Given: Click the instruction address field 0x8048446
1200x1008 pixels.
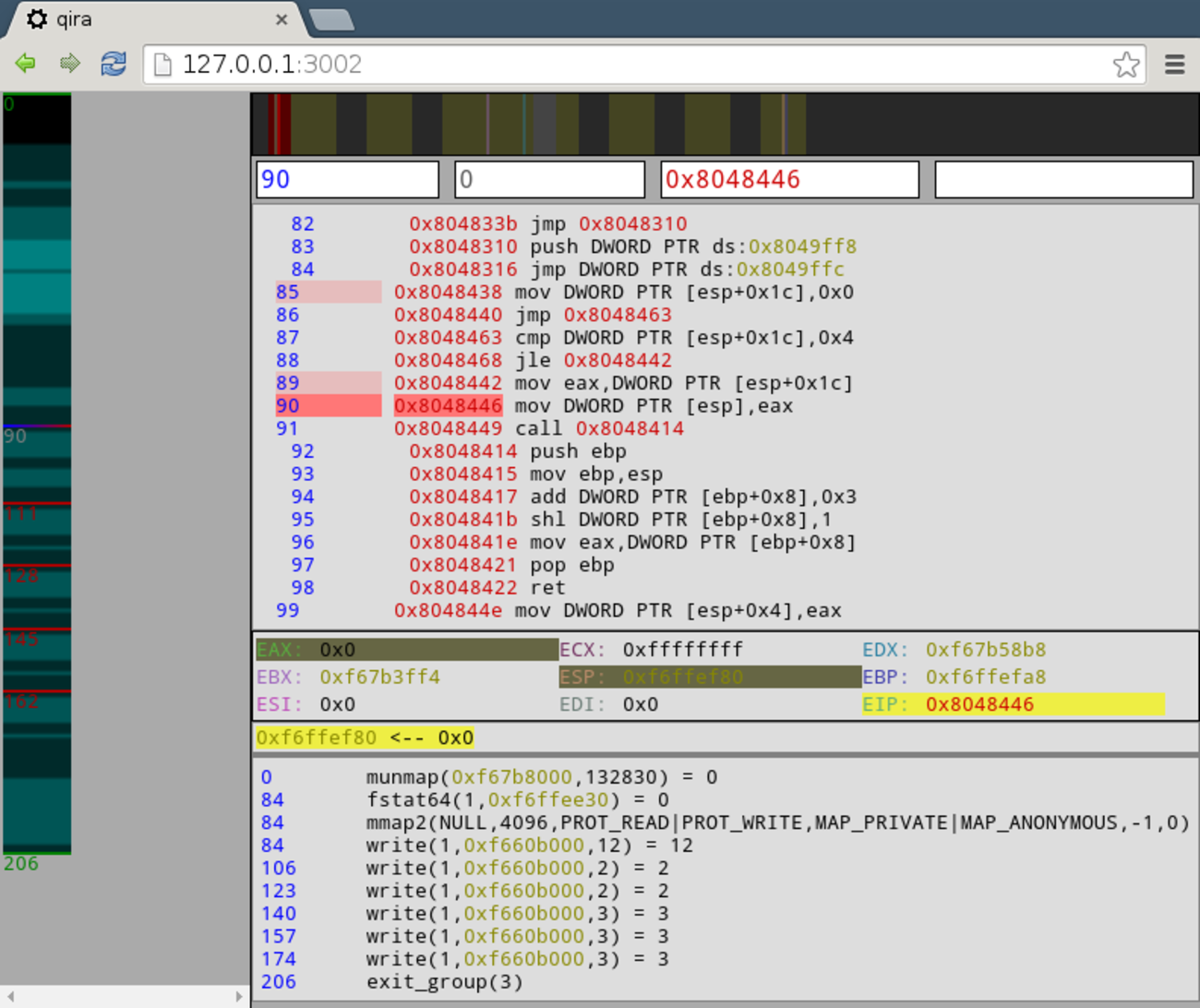Looking at the screenshot, I should point(789,179).
